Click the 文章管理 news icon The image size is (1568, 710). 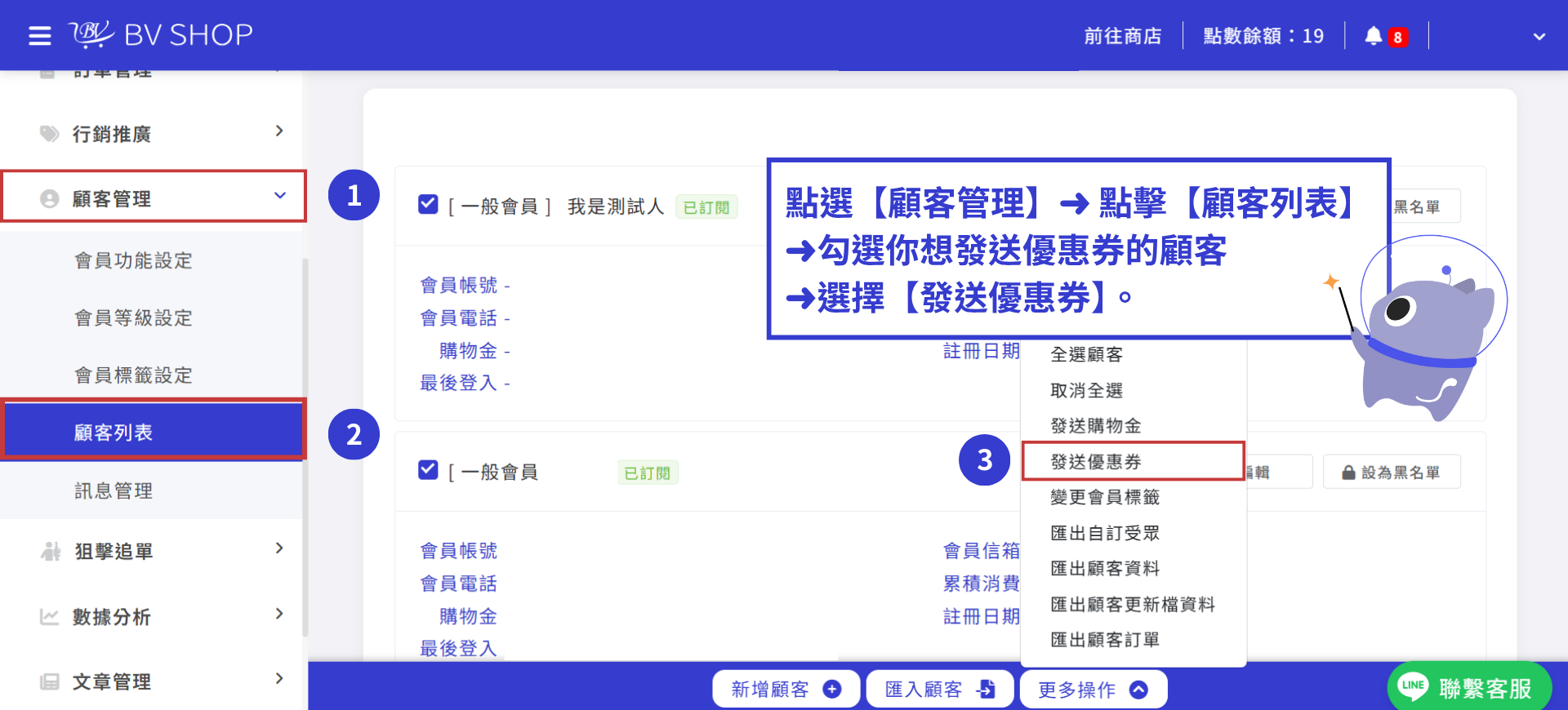tap(50, 681)
